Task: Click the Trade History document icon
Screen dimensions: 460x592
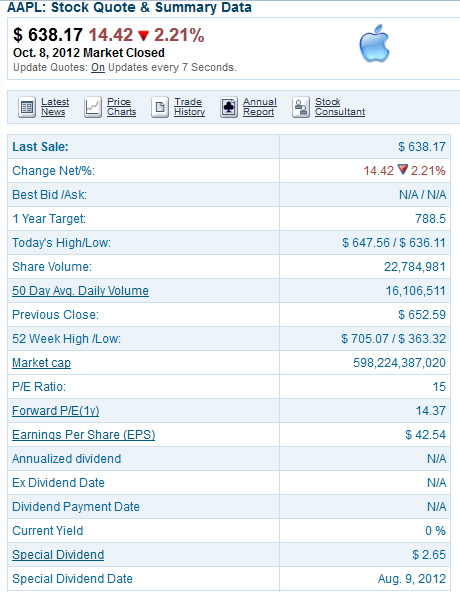Action: point(160,107)
